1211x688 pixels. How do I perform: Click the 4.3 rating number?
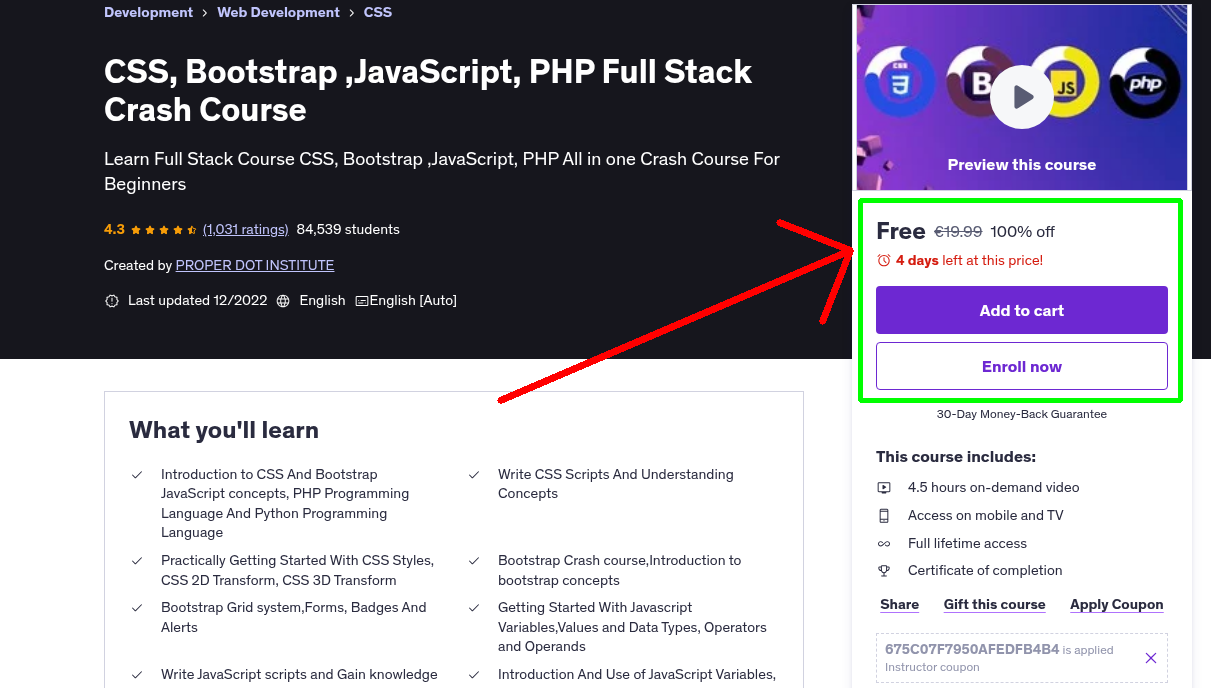click(x=114, y=230)
